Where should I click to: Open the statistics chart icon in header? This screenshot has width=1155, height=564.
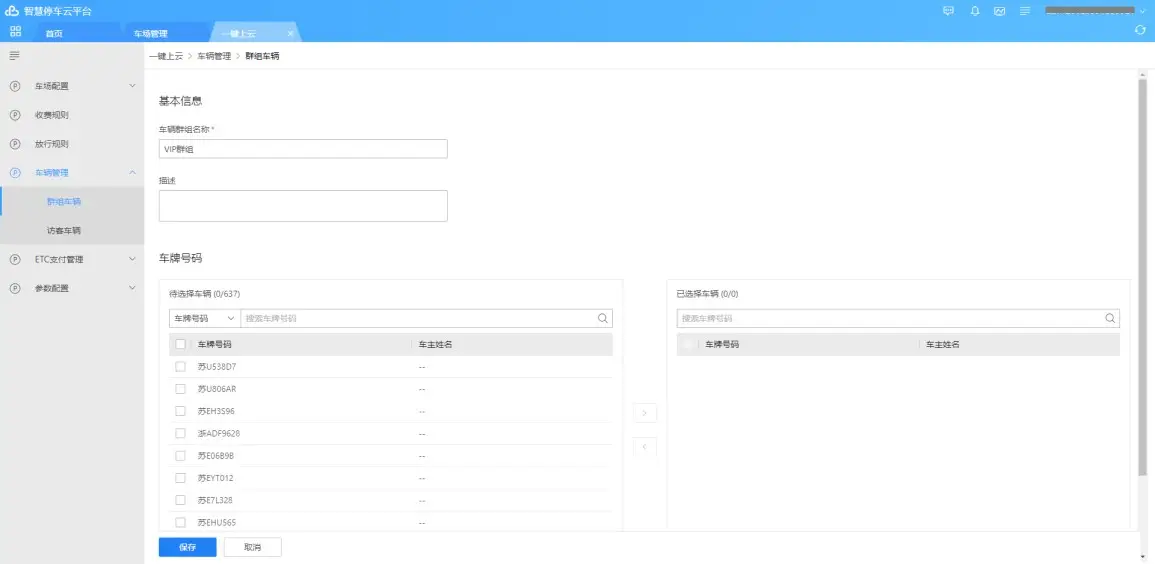click(x=999, y=11)
